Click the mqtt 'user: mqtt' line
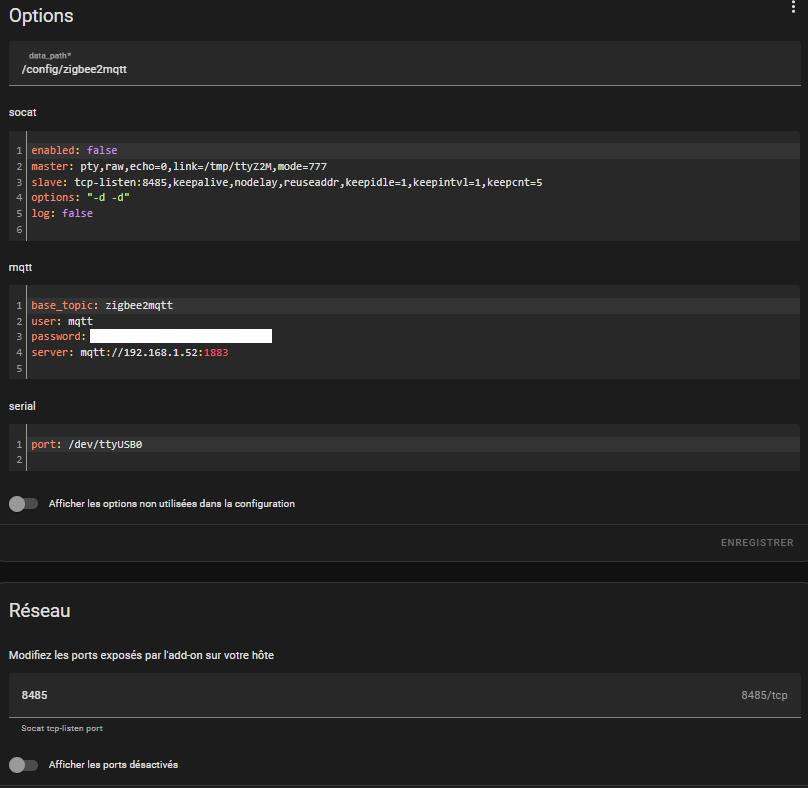The width and height of the screenshot is (808, 788). [62, 321]
